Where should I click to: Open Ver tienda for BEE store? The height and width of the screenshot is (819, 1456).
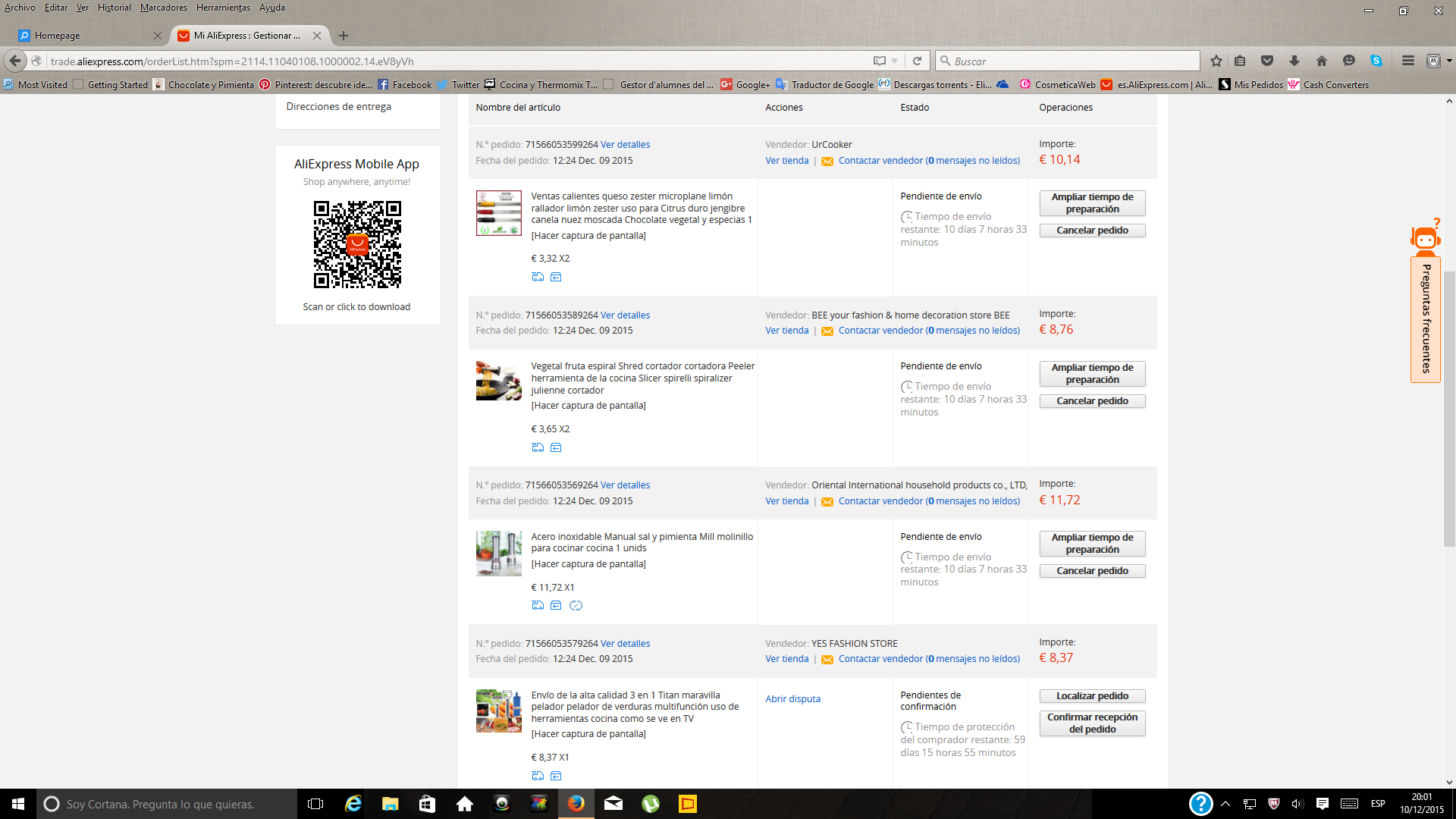point(786,331)
